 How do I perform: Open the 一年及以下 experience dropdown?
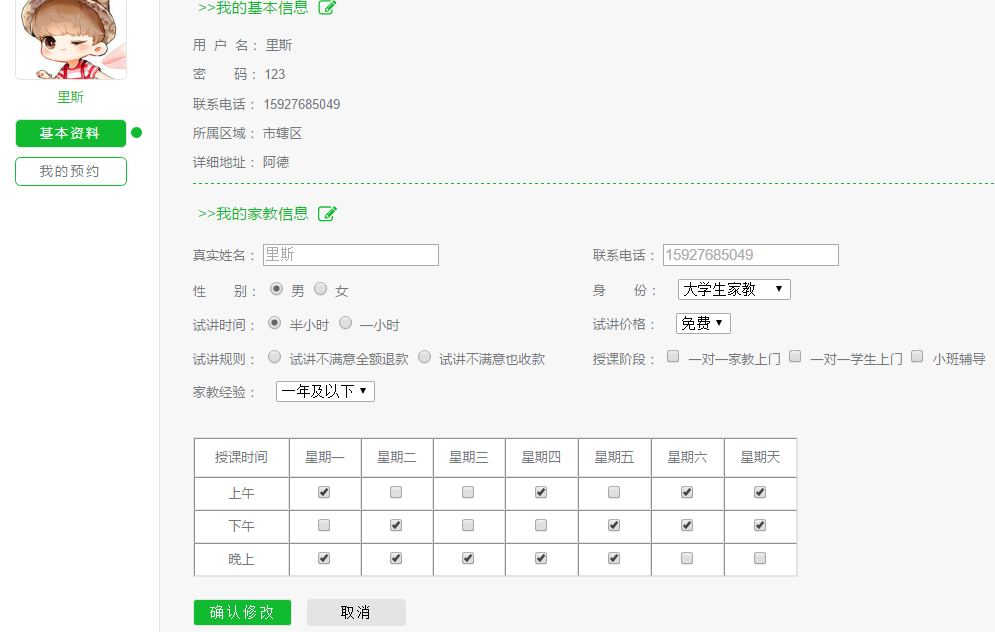[x=325, y=392]
